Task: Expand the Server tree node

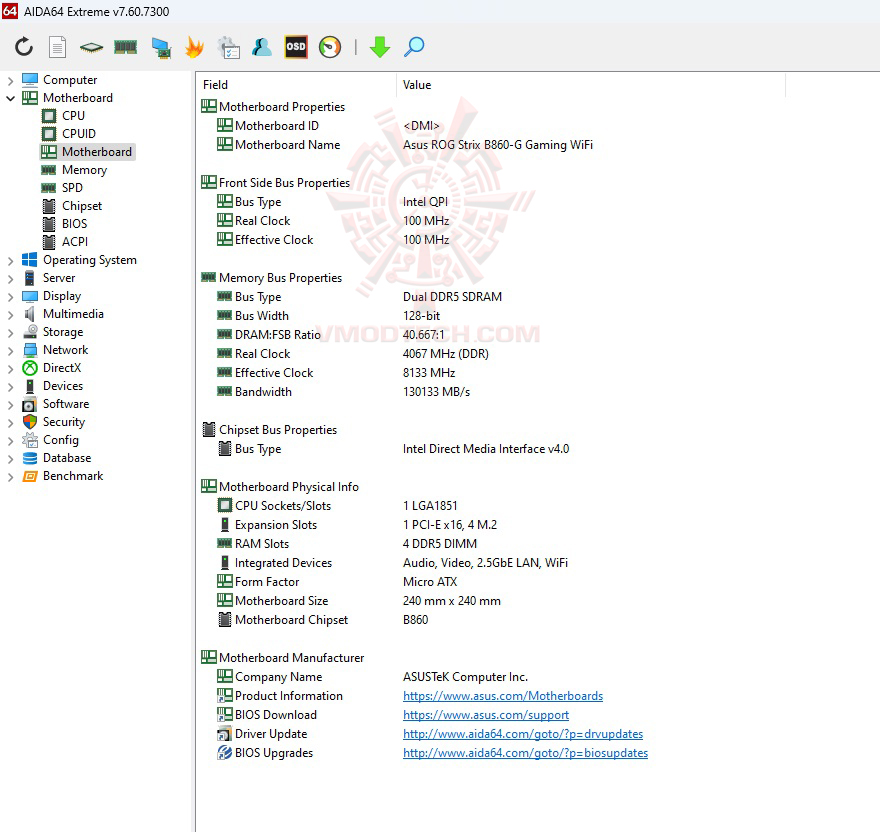Action: tap(10, 278)
